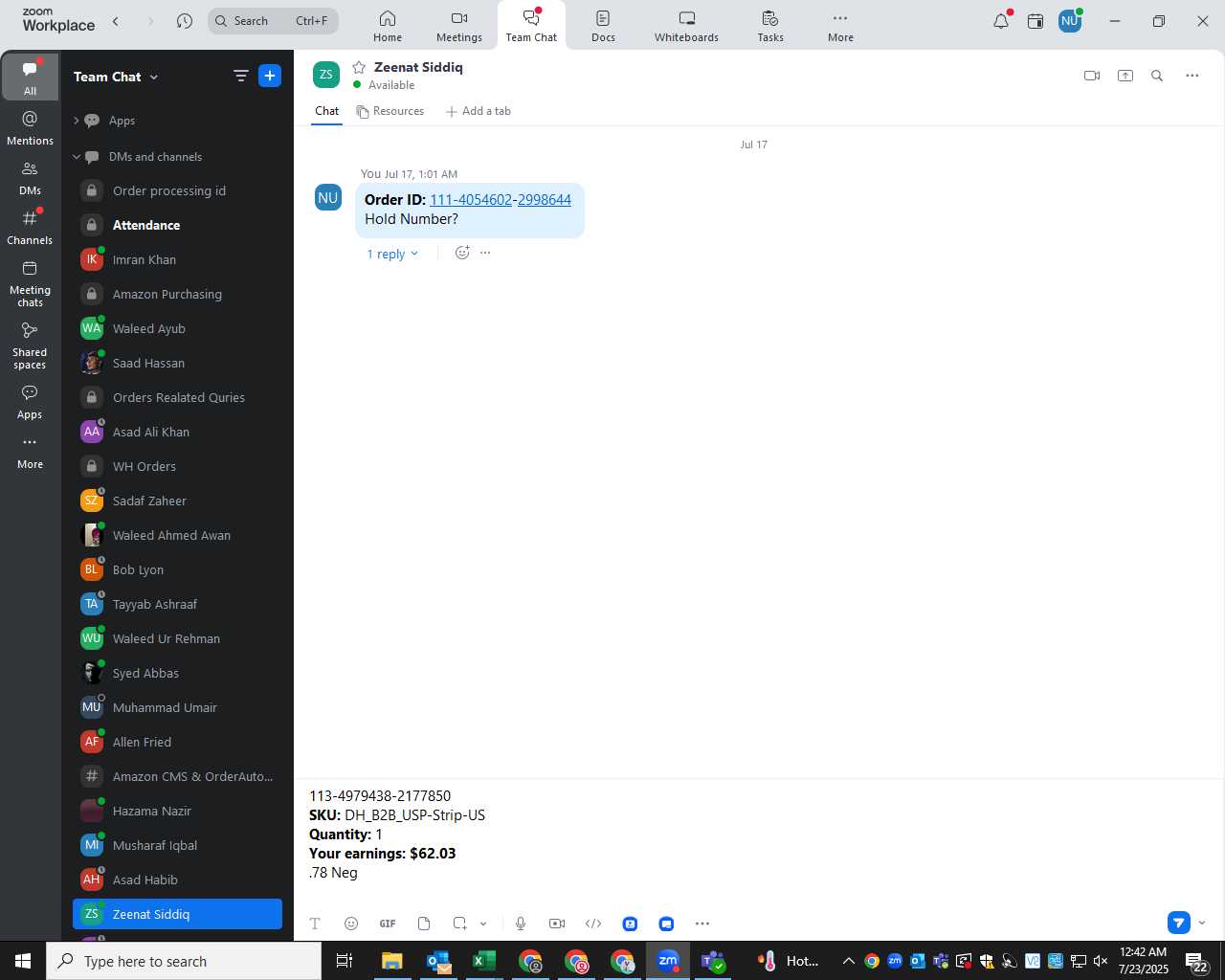Open the Whiteboards tab

(686, 26)
